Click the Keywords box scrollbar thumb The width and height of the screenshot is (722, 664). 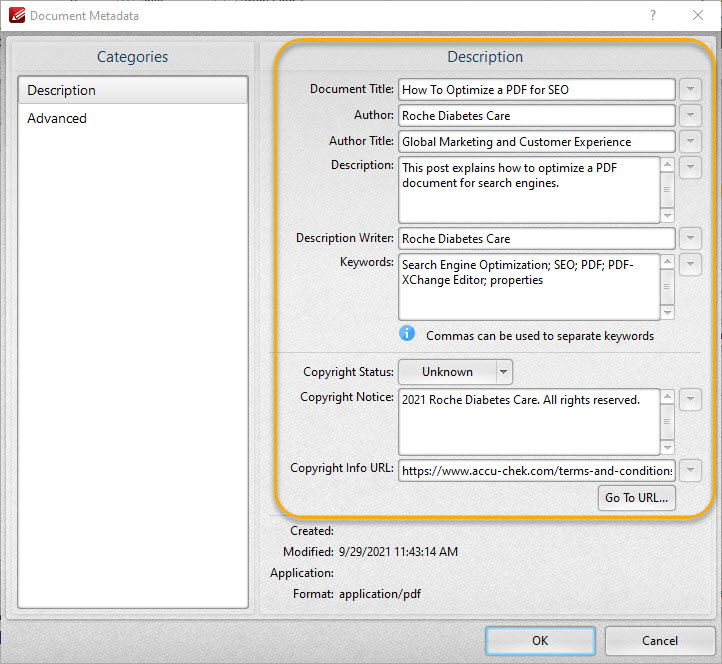tap(667, 287)
